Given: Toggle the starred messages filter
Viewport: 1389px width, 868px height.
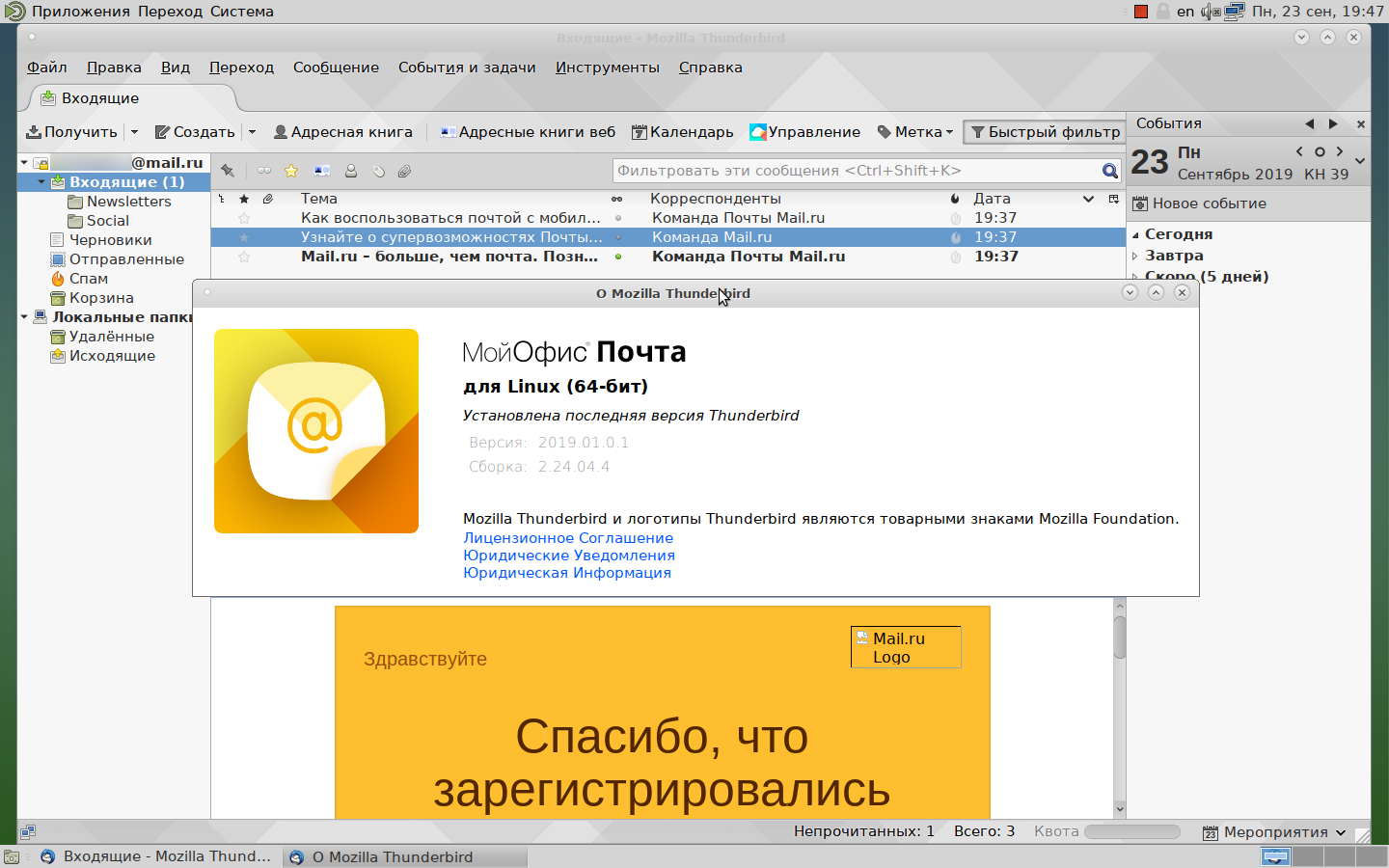Looking at the screenshot, I should pos(291,171).
